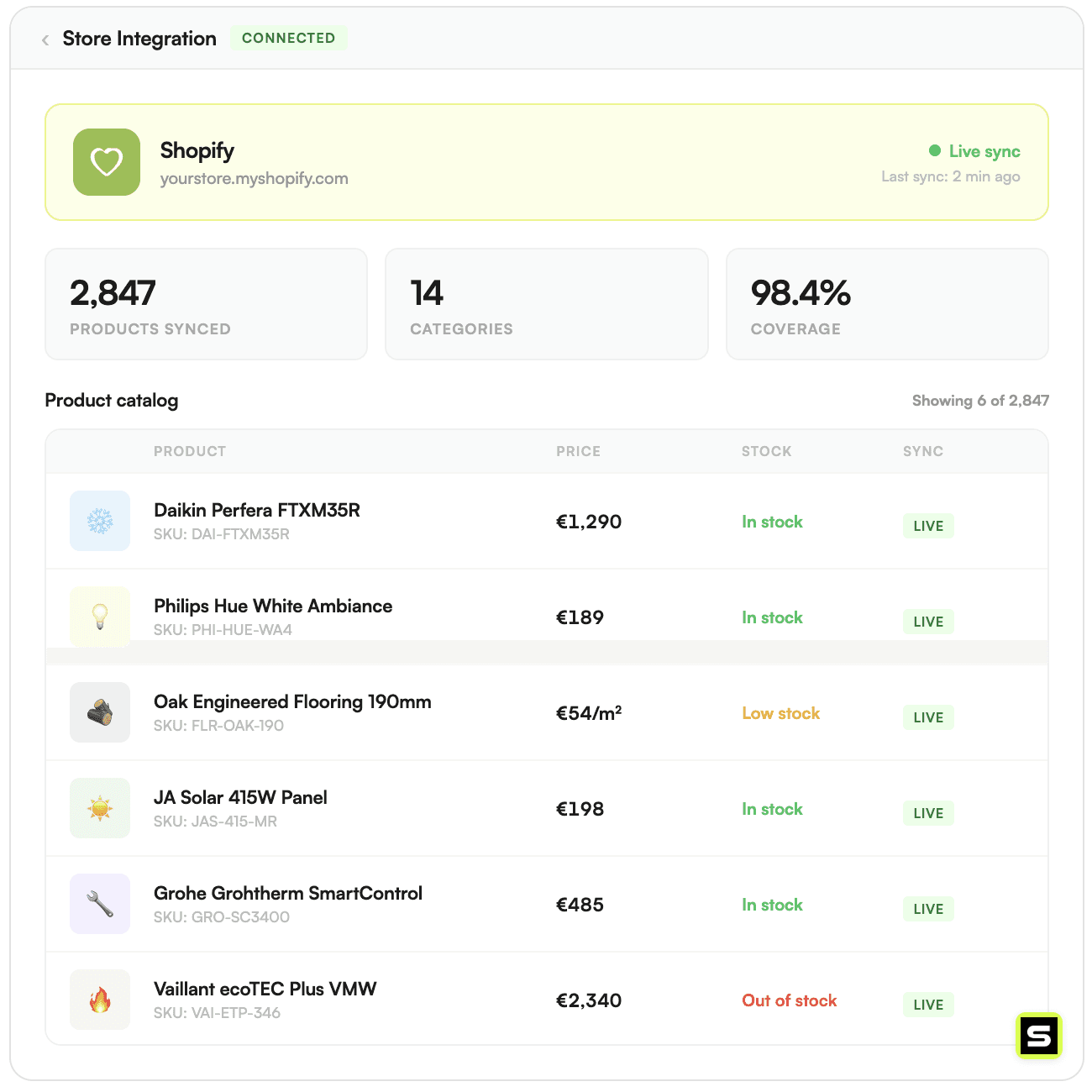1092x1092 pixels.
Task: Click the sun icon for JA Solar Panel
Action: click(x=100, y=808)
